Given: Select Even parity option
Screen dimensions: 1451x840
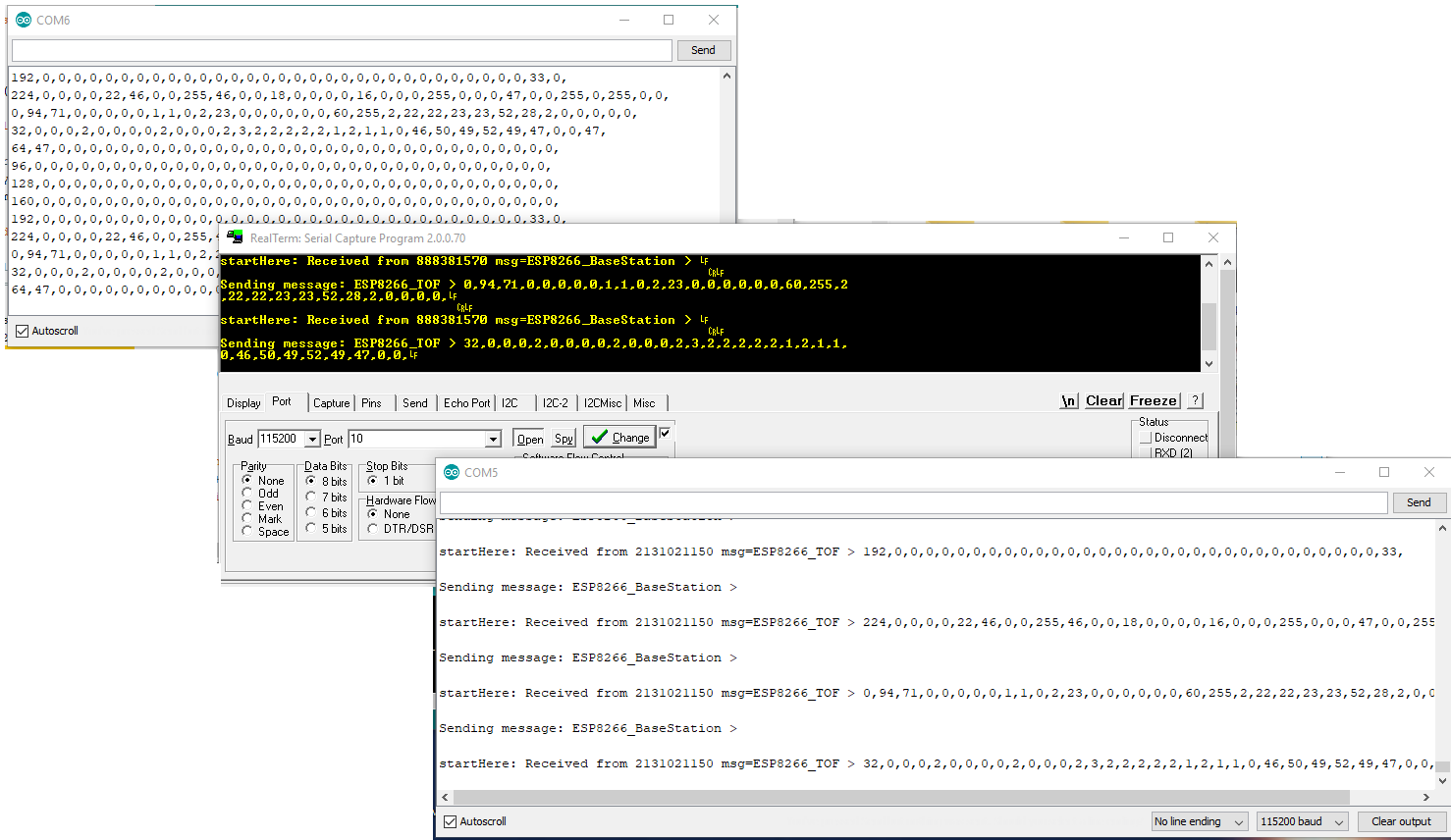Looking at the screenshot, I should (x=246, y=505).
